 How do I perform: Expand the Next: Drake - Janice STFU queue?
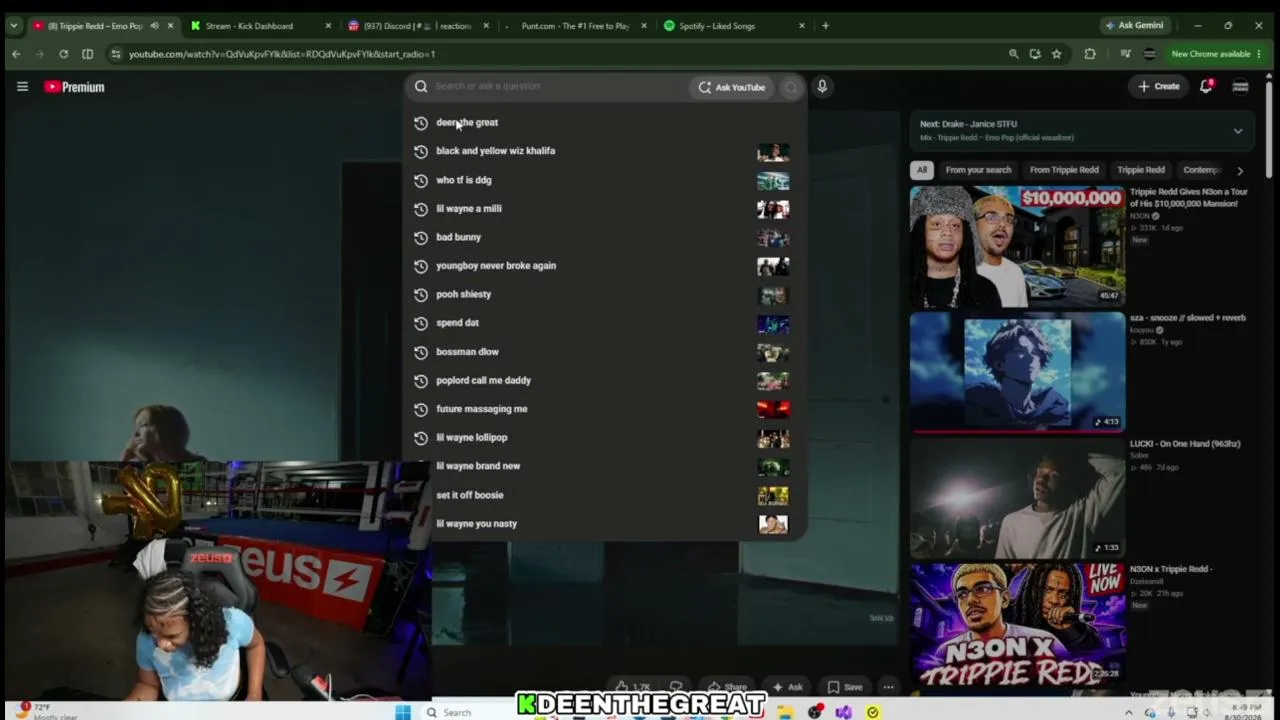point(1238,131)
